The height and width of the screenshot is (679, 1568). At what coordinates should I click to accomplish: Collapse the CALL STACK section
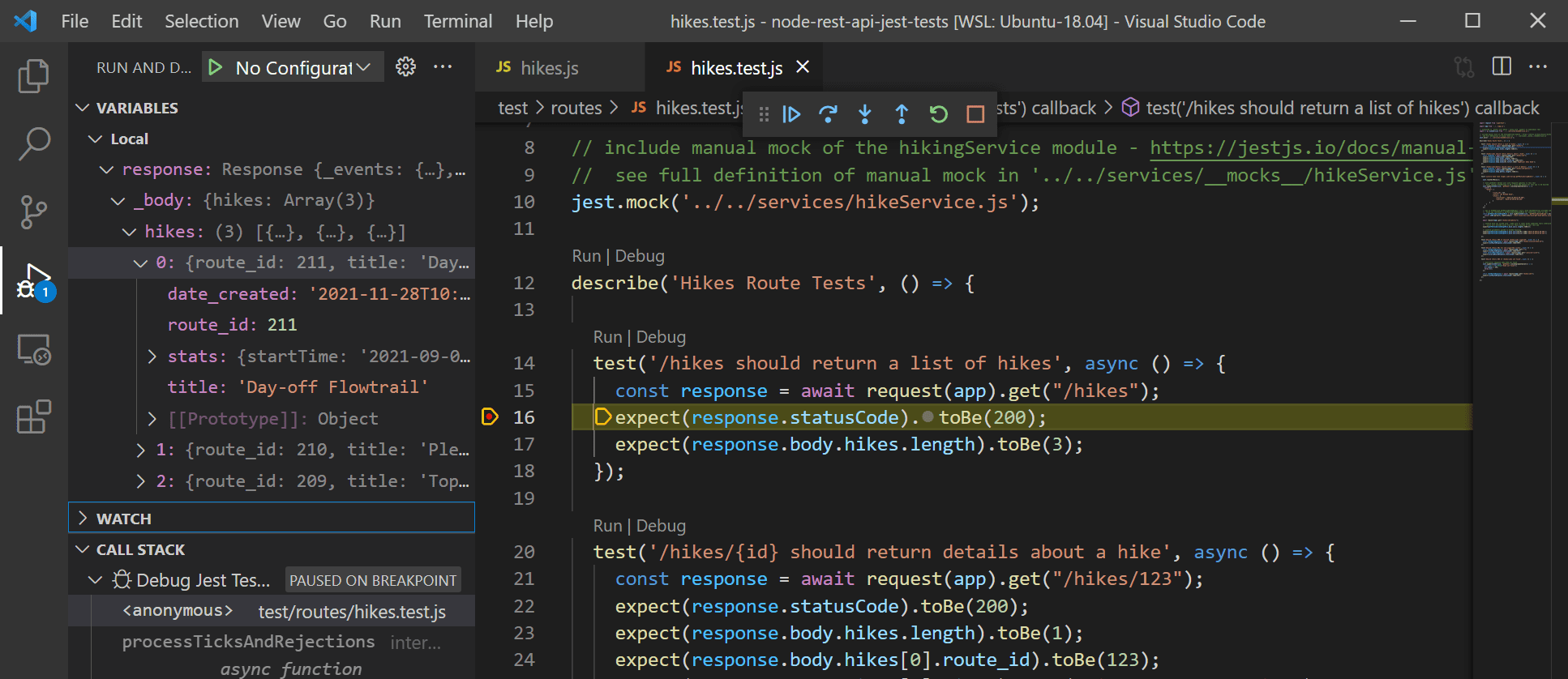[83, 549]
